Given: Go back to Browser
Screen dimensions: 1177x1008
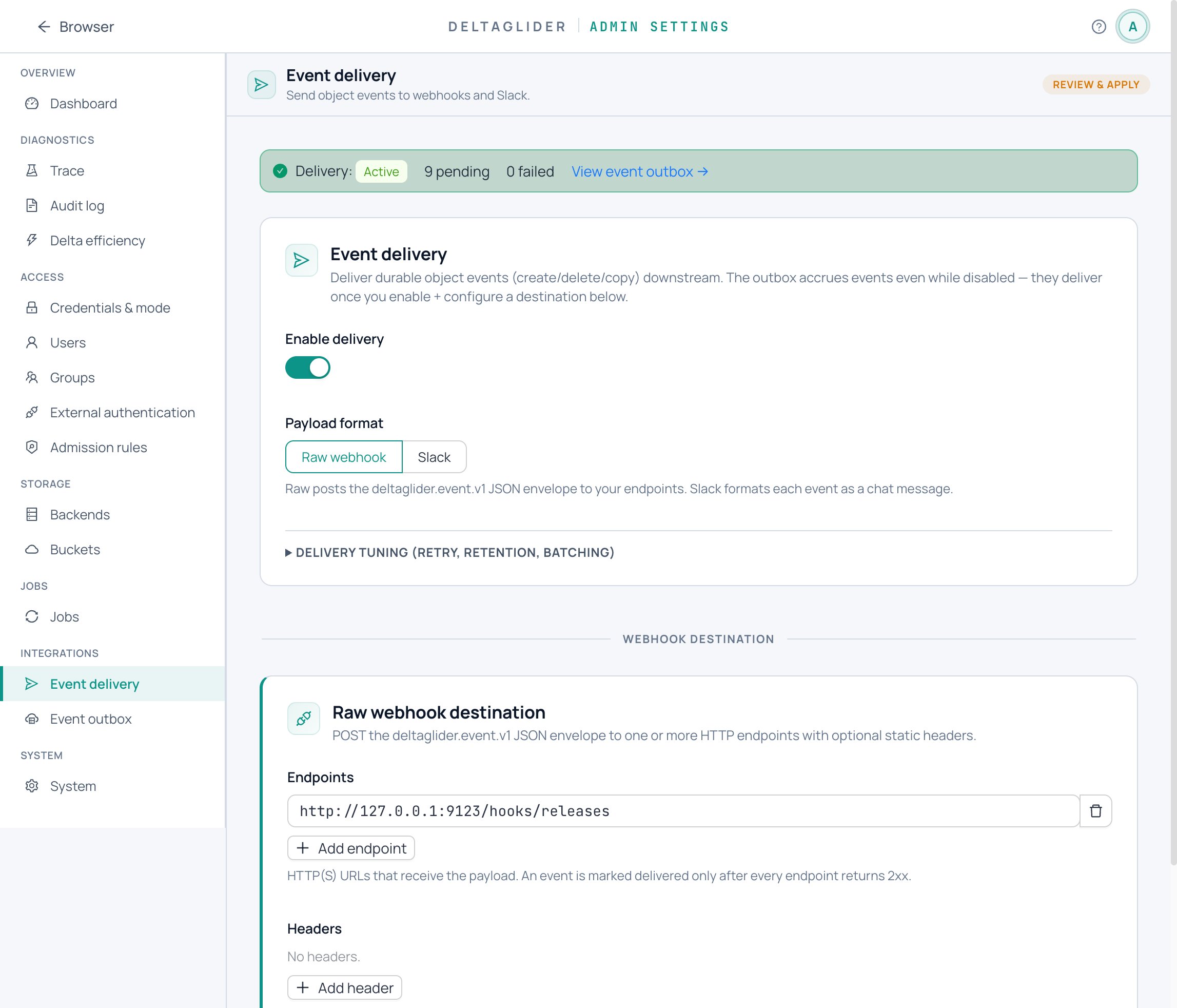Looking at the screenshot, I should click(x=75, y=27).
